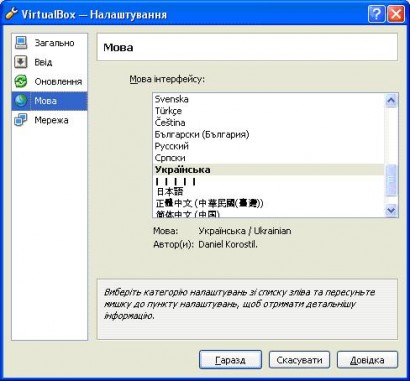Open the Мережа settings category

pyautogui.click(x=49, y=120)
